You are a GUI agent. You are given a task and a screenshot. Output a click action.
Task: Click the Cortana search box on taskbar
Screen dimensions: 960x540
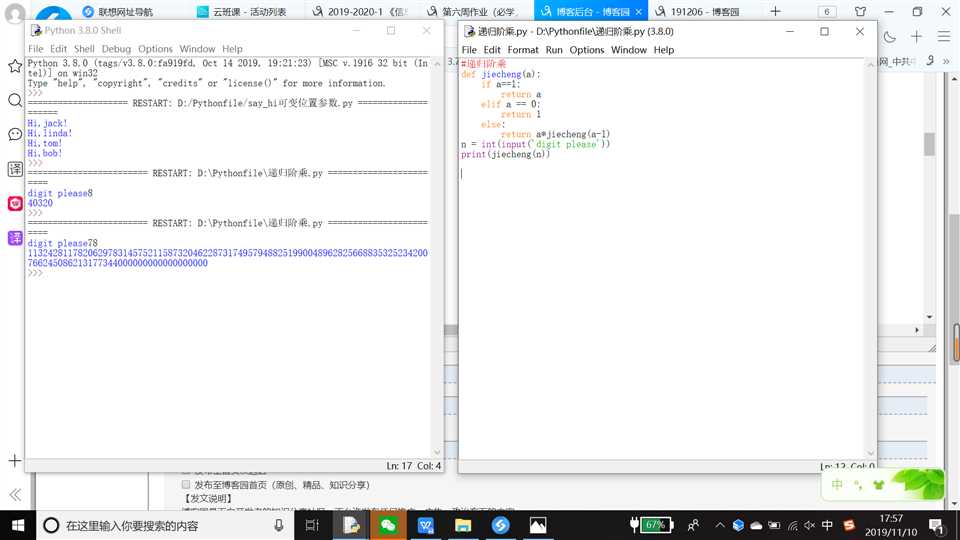click(x=165, y=525)
